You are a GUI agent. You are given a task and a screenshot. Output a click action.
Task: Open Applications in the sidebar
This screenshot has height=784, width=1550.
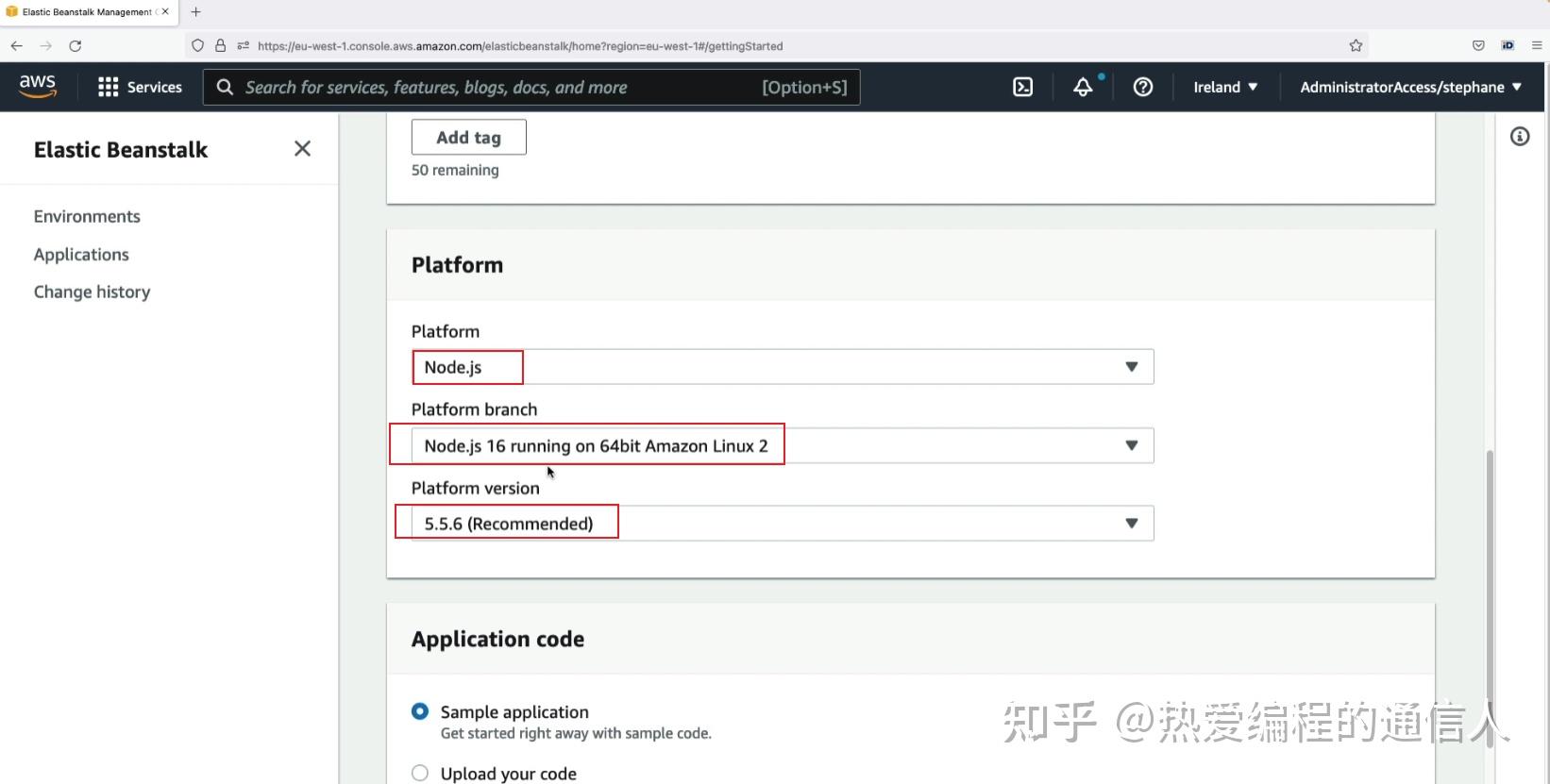81,255
